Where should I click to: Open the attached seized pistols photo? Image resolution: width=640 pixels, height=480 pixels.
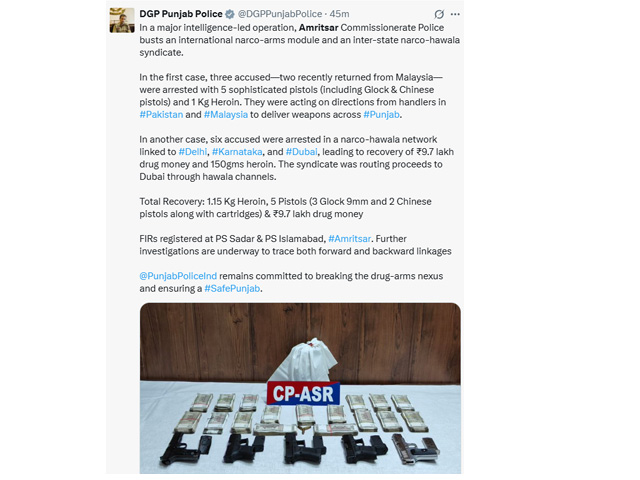(300, 388)
